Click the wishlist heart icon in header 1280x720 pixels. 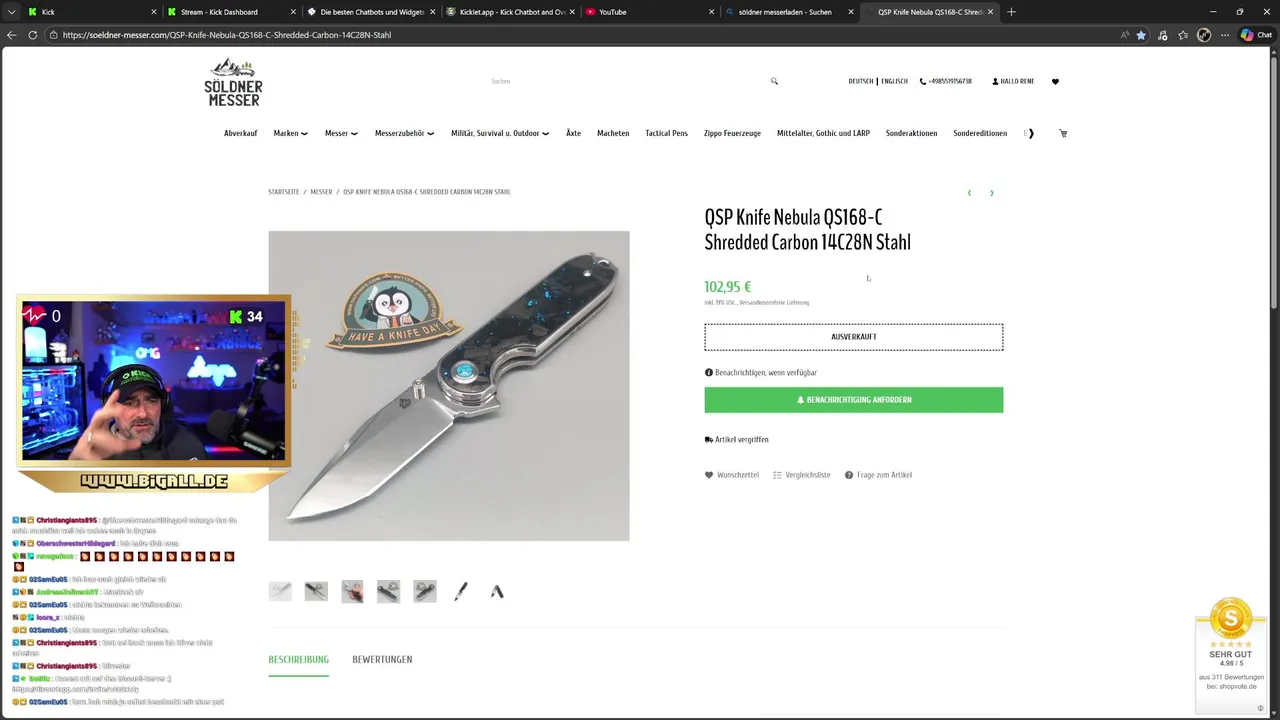click(1055, 81)
